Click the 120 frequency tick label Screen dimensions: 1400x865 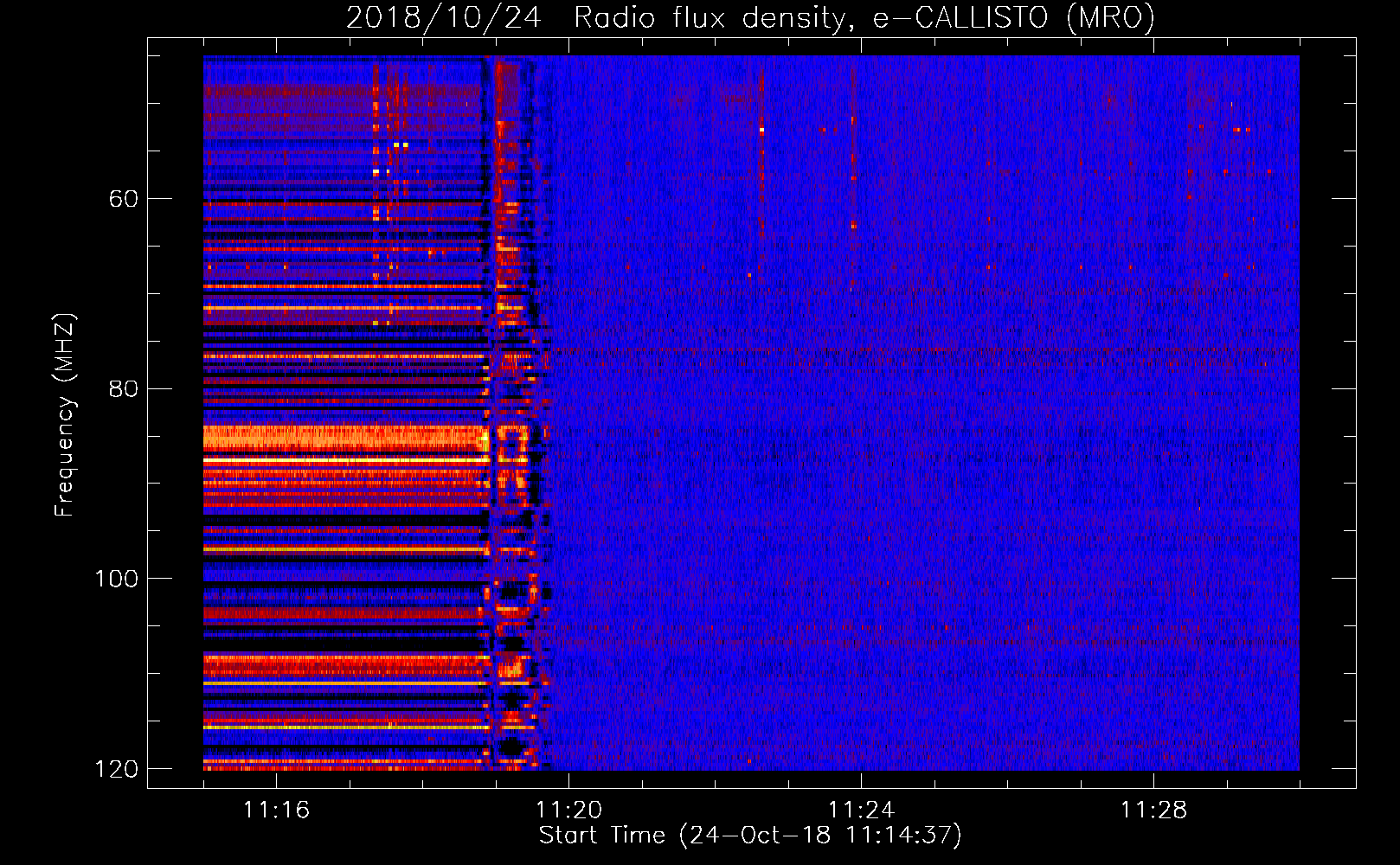(116, 769)
